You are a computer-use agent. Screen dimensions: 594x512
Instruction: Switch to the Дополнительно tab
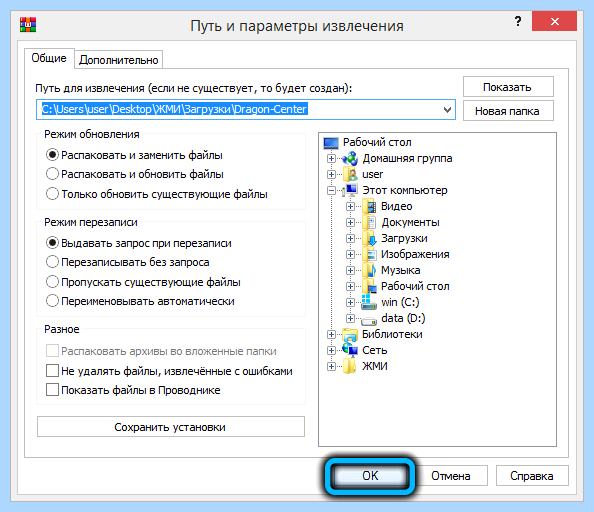[x=119, y=60]
